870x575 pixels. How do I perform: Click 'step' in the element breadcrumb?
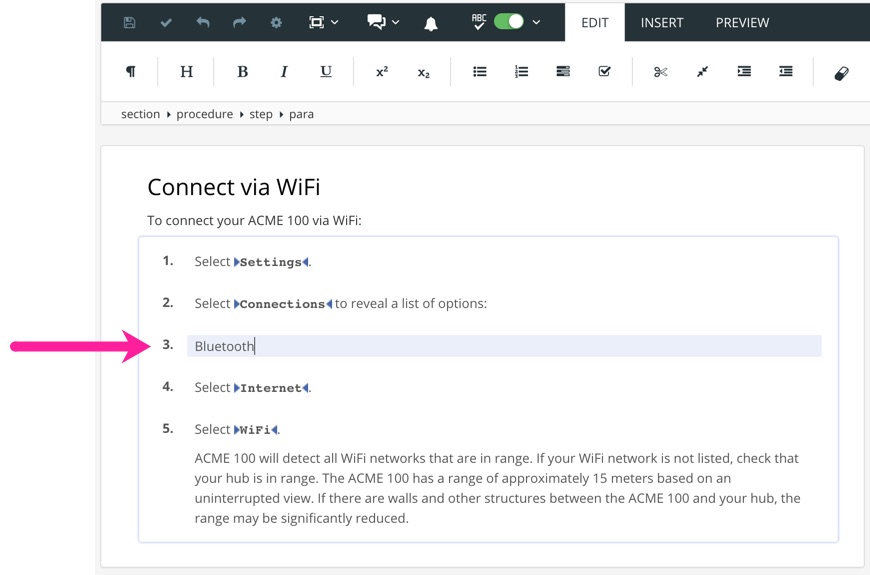(x=261, y=114)
